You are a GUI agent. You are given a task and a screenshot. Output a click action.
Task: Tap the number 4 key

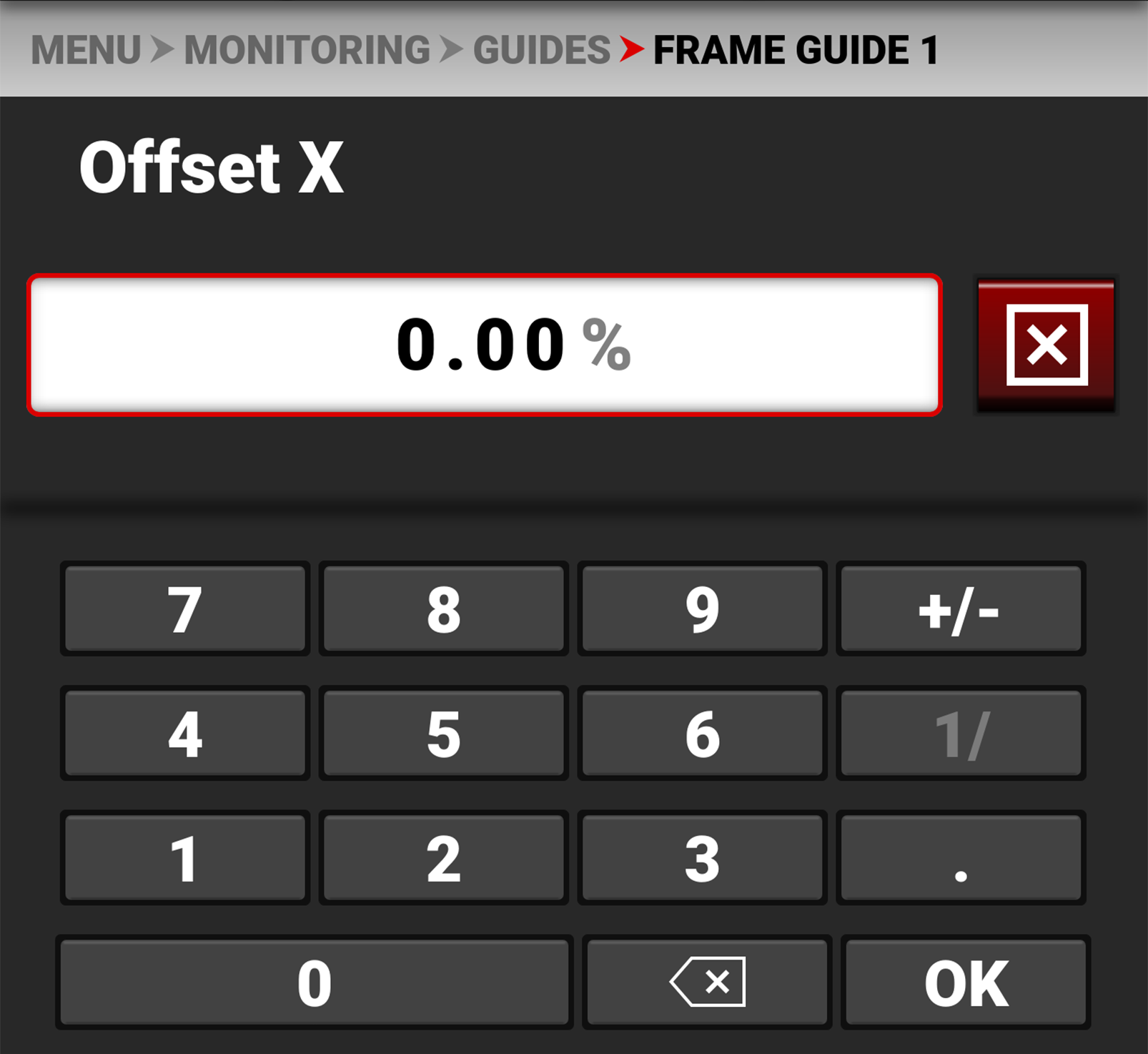pyautogui.click(x=185, y=733)
